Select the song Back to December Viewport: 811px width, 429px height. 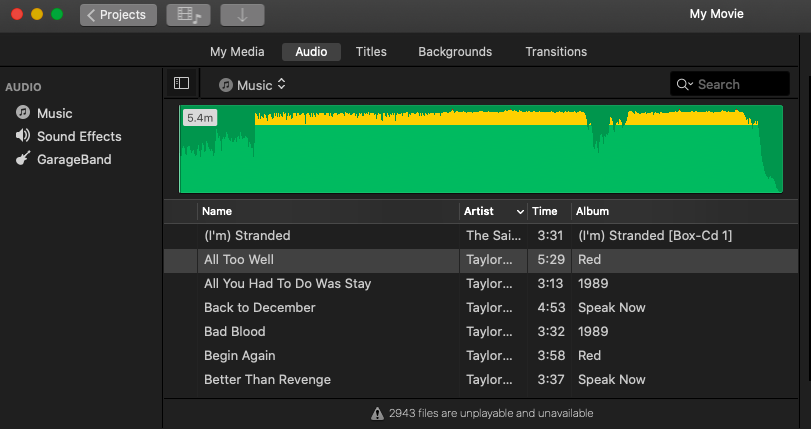coord(260,307)
